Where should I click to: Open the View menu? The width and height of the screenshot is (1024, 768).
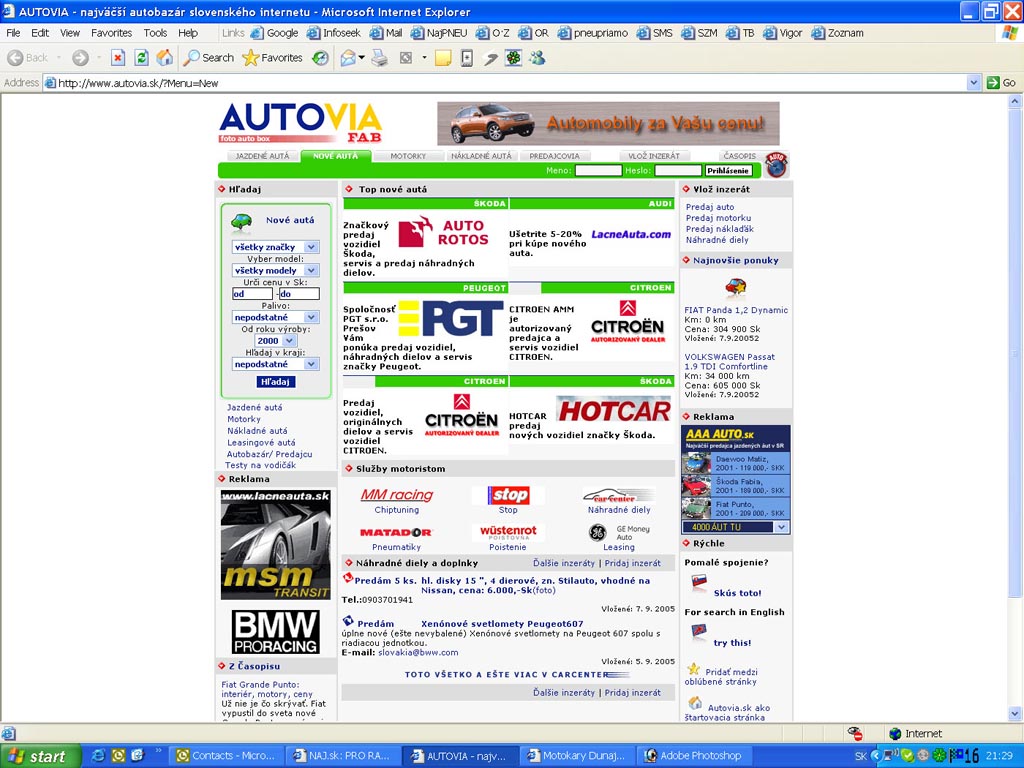(70, 33)
